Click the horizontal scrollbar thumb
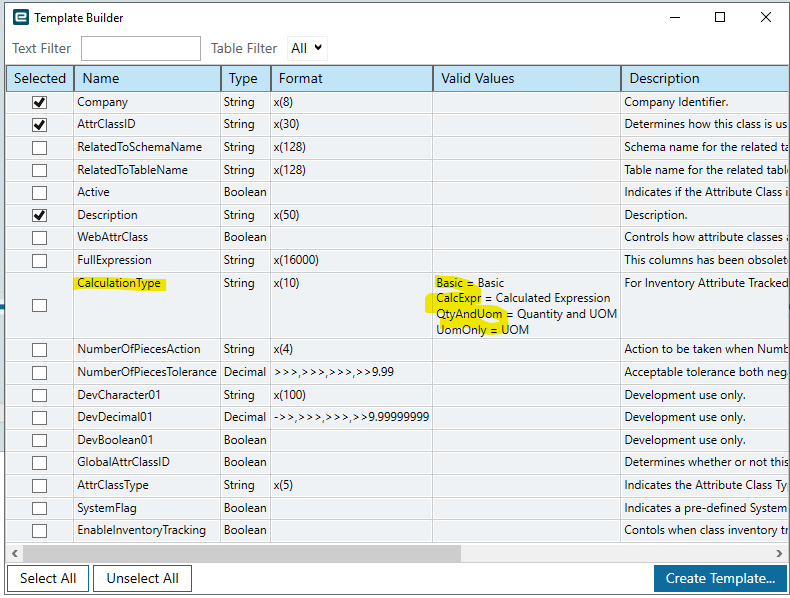The image size is (790, 598). pyautogui.click(x=242, y=553)
